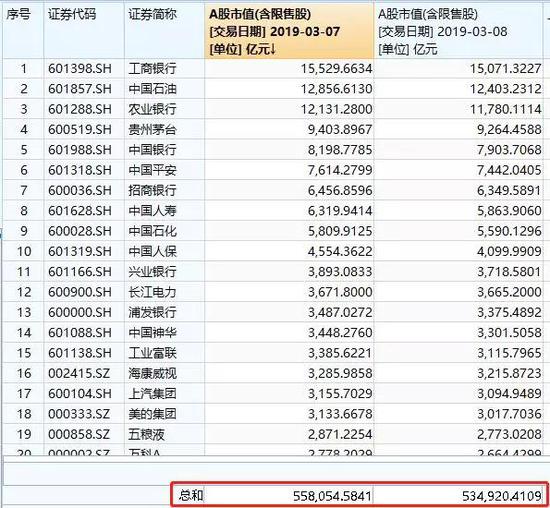Click value 5,590.1296
This screenshot has height=508, width=550.
pyautogui.click(x=509, y=232)
